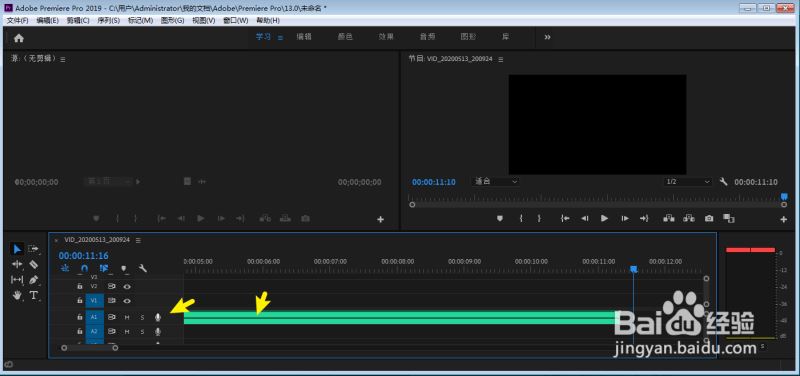
Task: Mark Out point in Program Monitor
Action: tap(539, 218)
